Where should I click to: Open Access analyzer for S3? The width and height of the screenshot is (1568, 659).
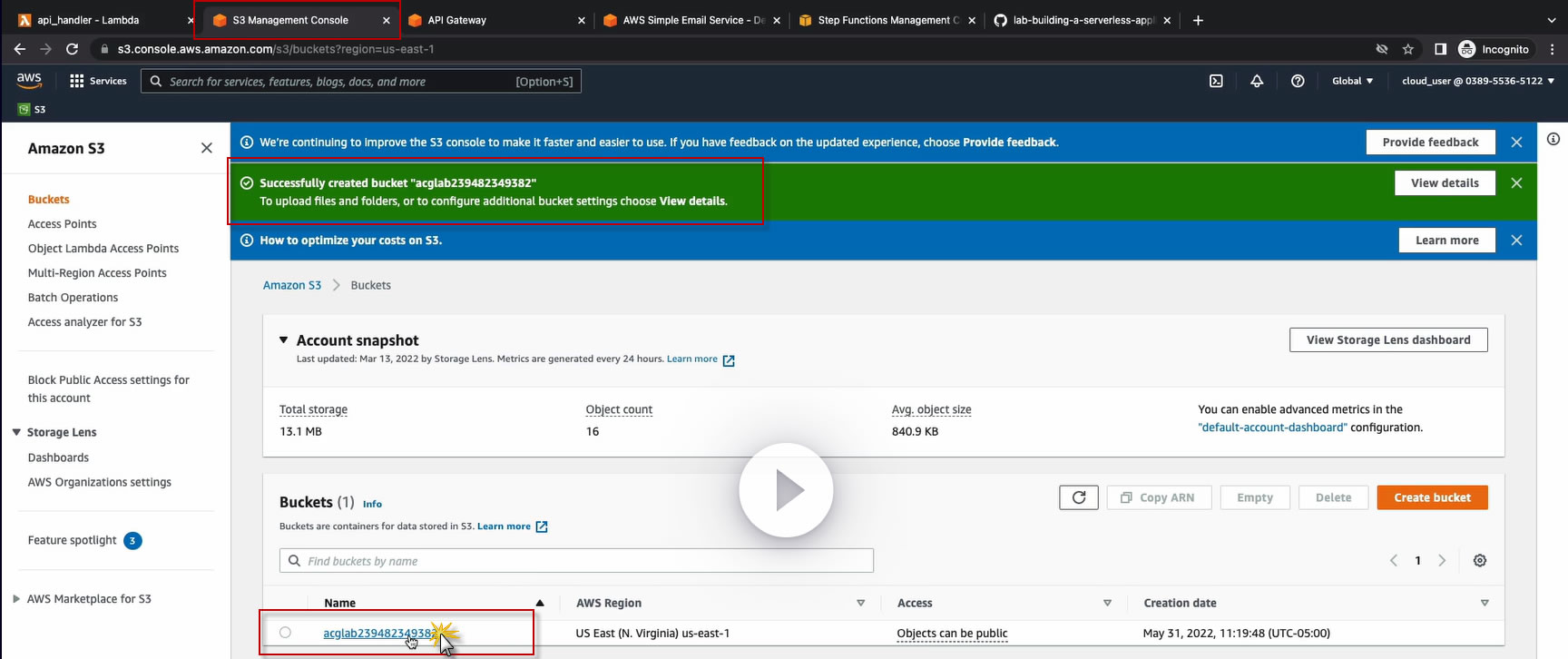click(84, 322)
